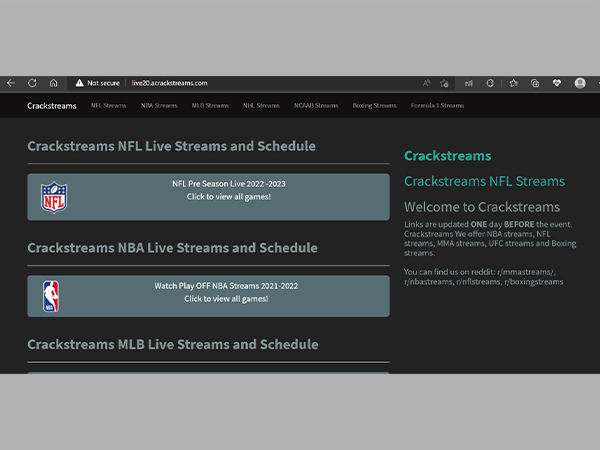Open Watch Play OFF NBA Streams banner
The image size is (600, 450).
(x=209, y=296)
